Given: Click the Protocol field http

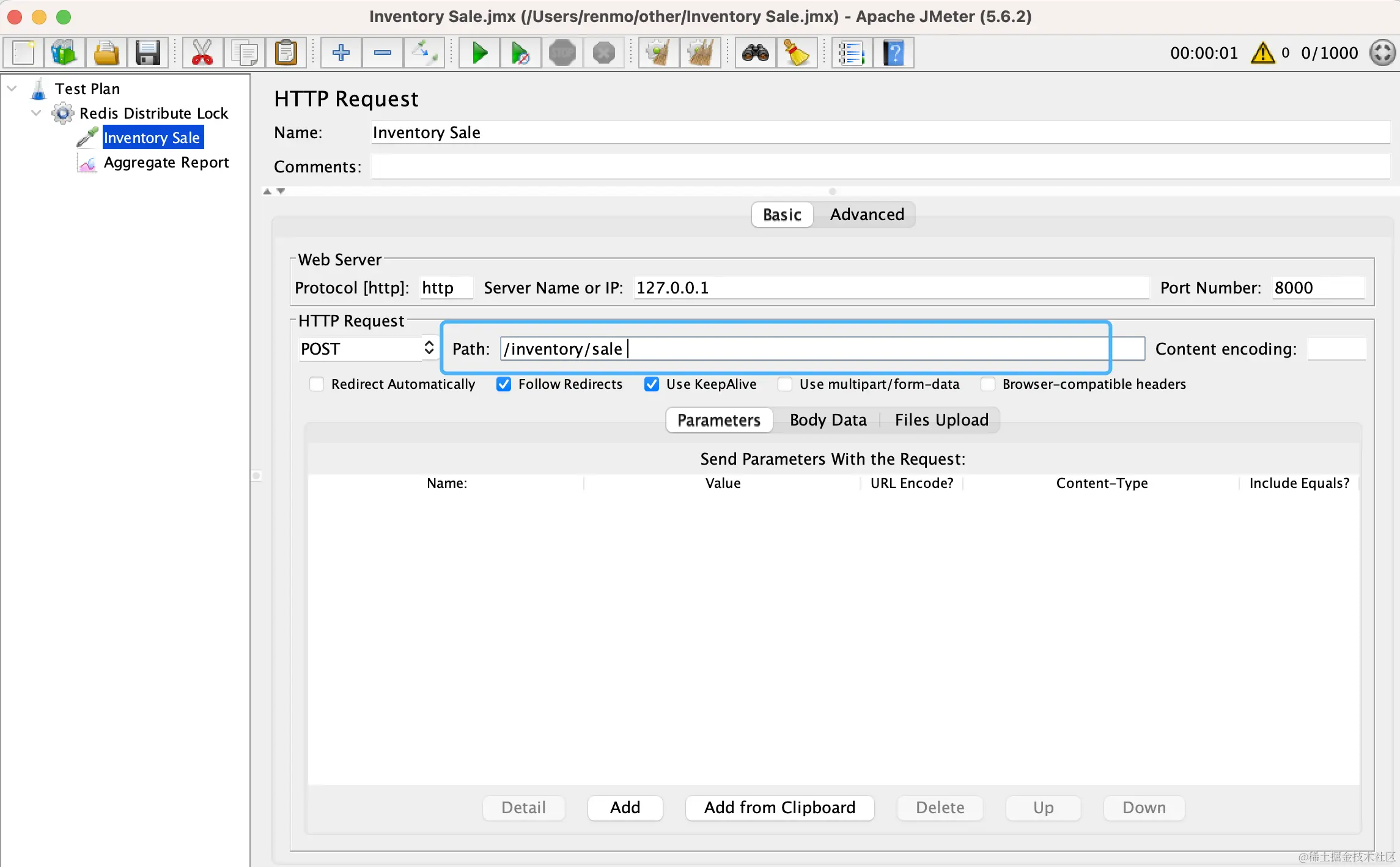Looking at the screenshot, I should click(447, 288).
